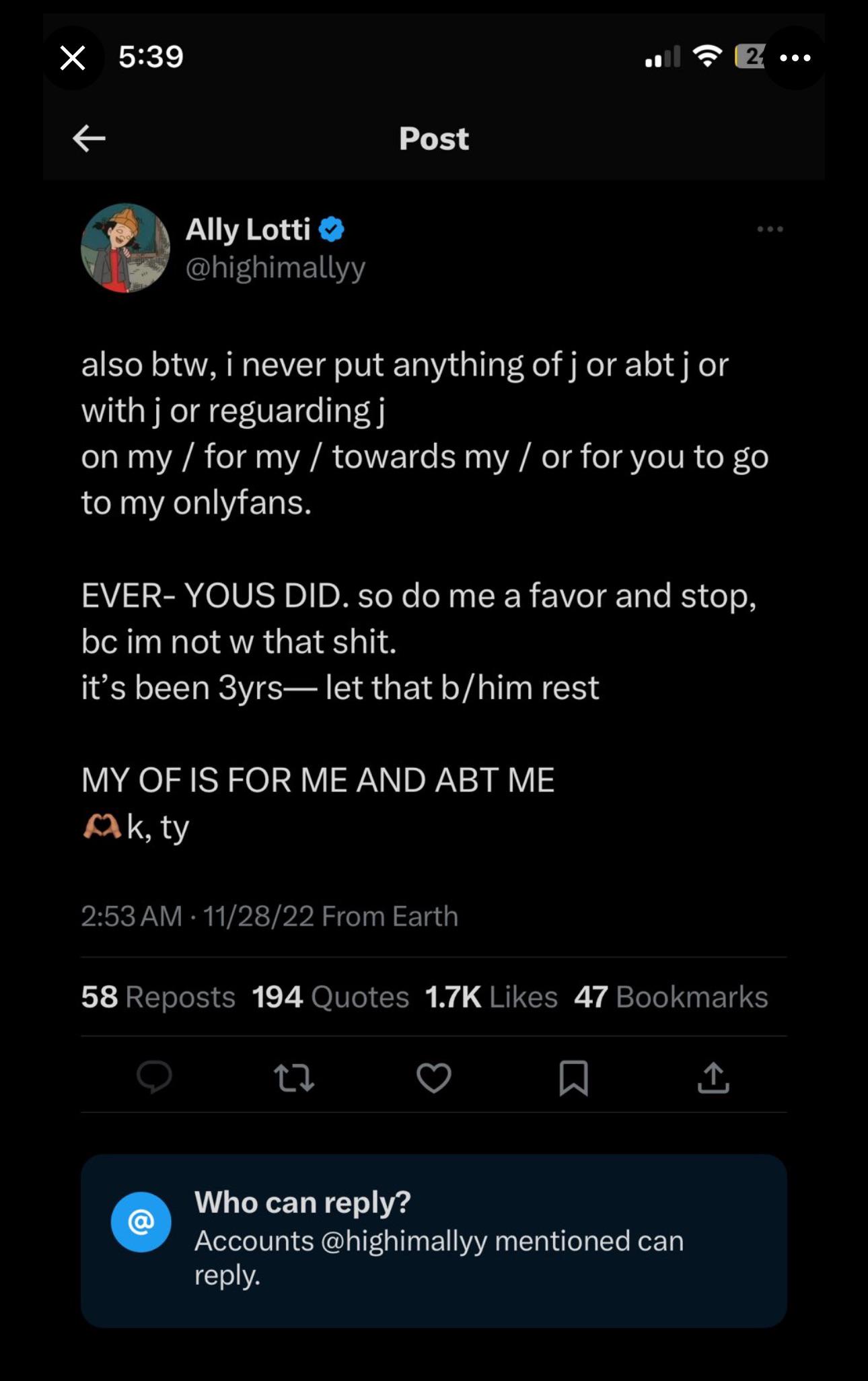Open the @highimallyy handle profile

pos(275,268)
